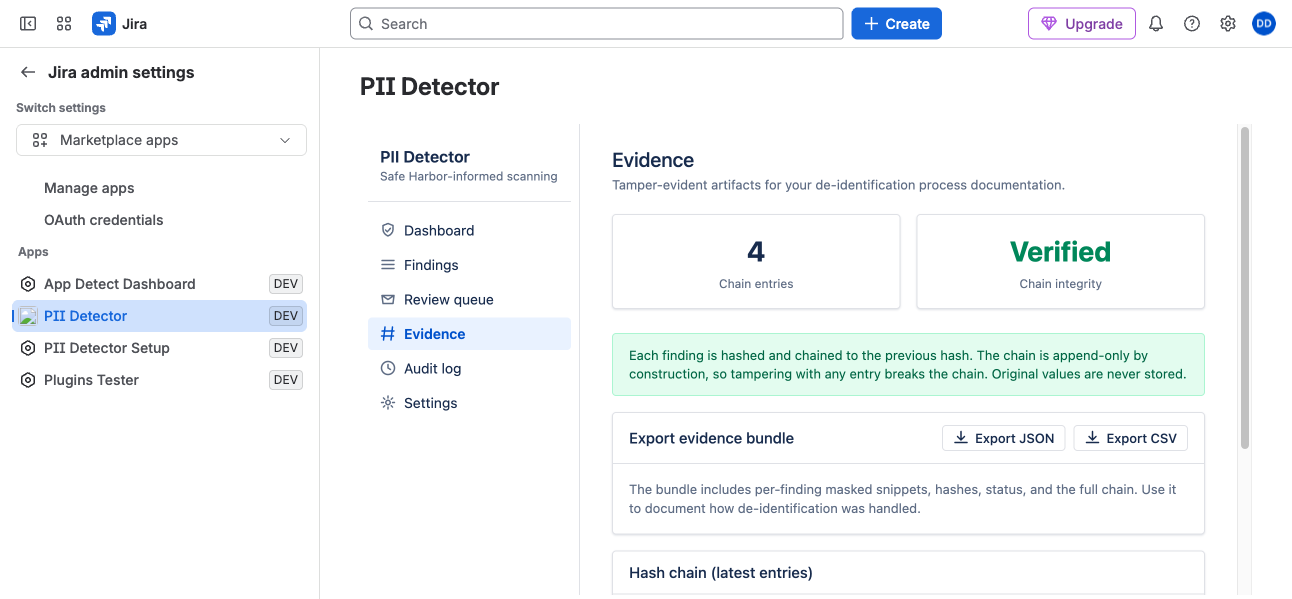Focus the Search input field
This screenshot has width=1292, height=599.
(x=597, y=24)
